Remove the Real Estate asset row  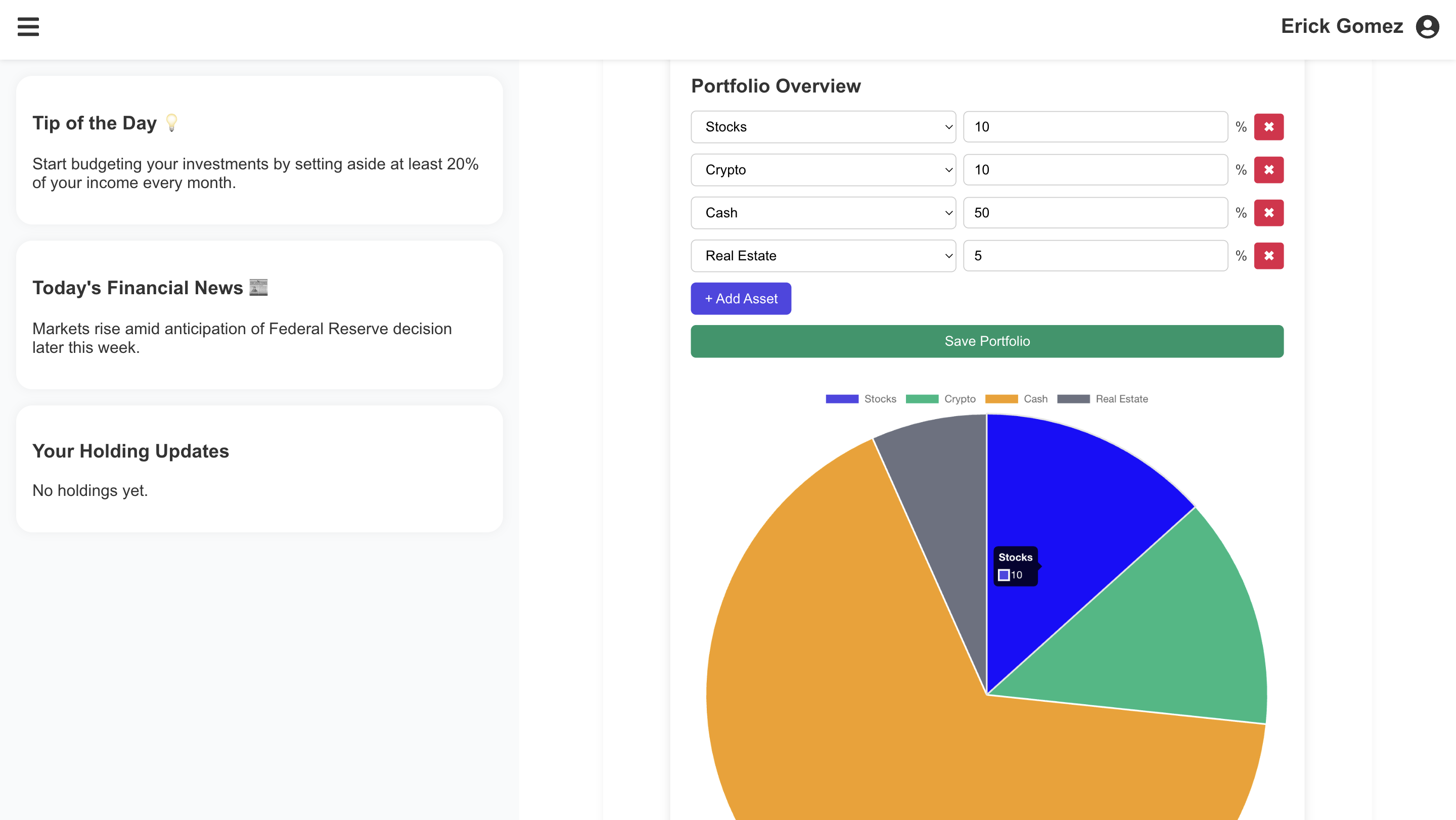(1269, 255)
